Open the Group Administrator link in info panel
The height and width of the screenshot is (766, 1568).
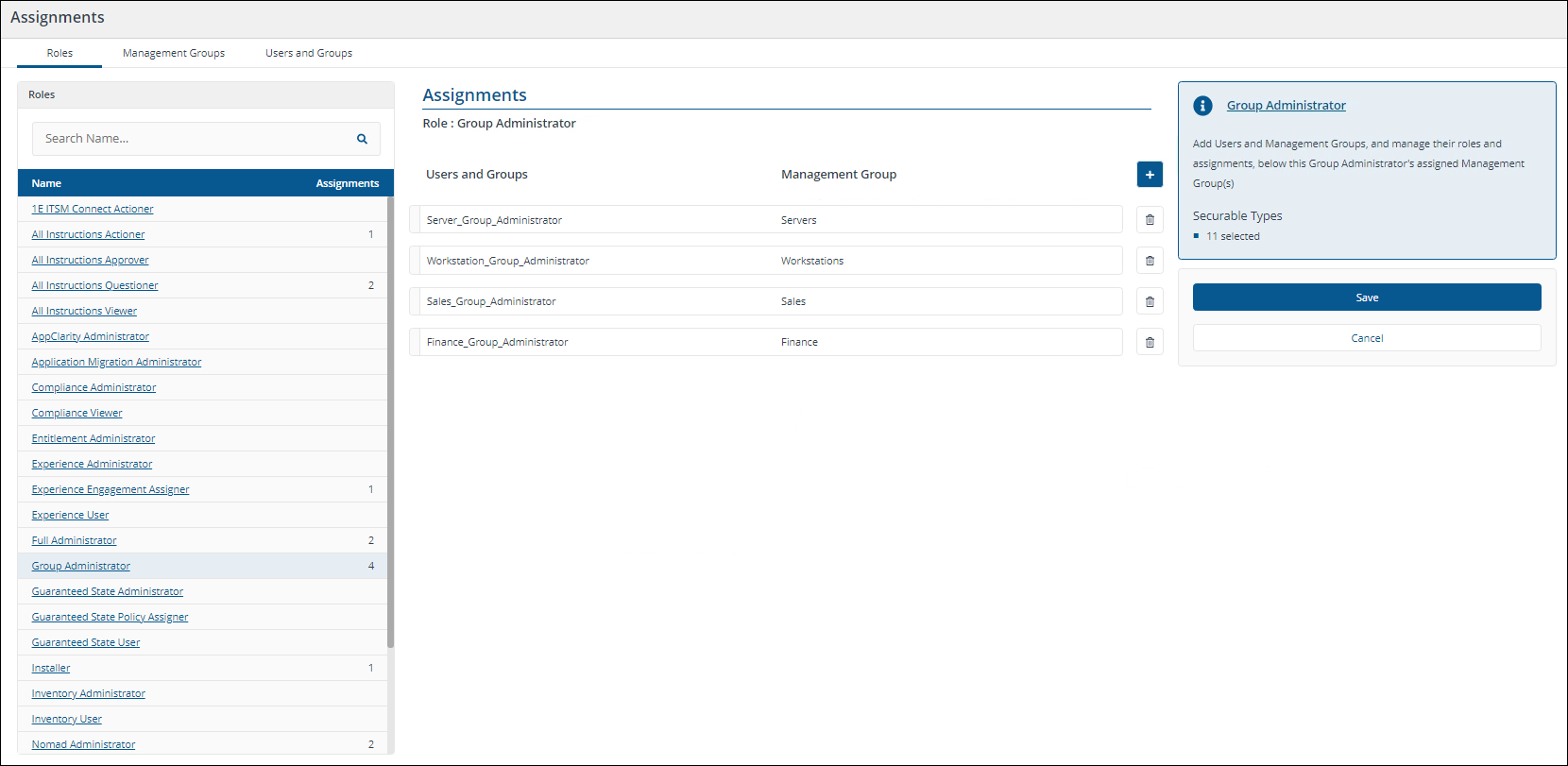coord(1286,106)
